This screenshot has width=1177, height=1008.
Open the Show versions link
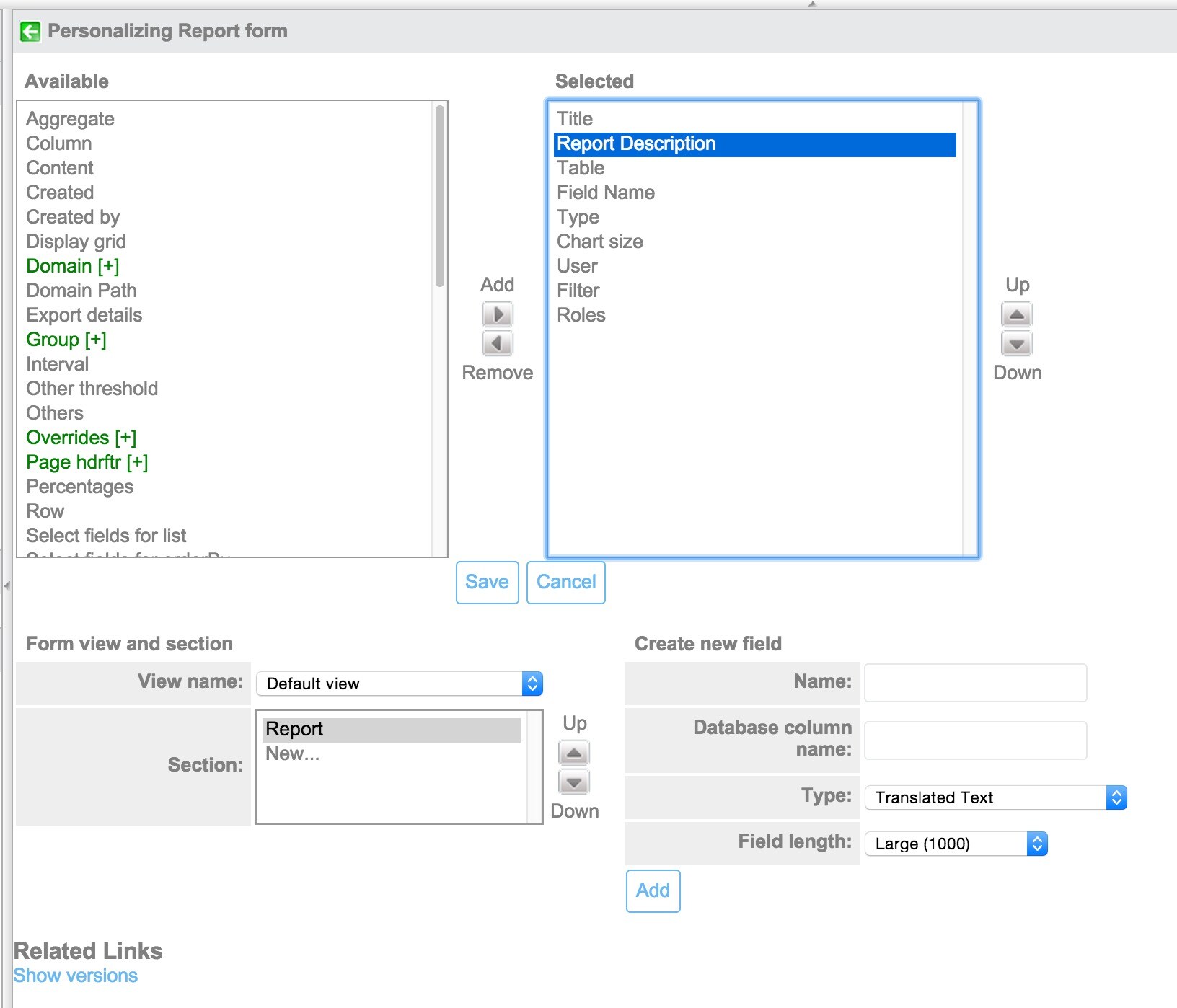point(76,976)
